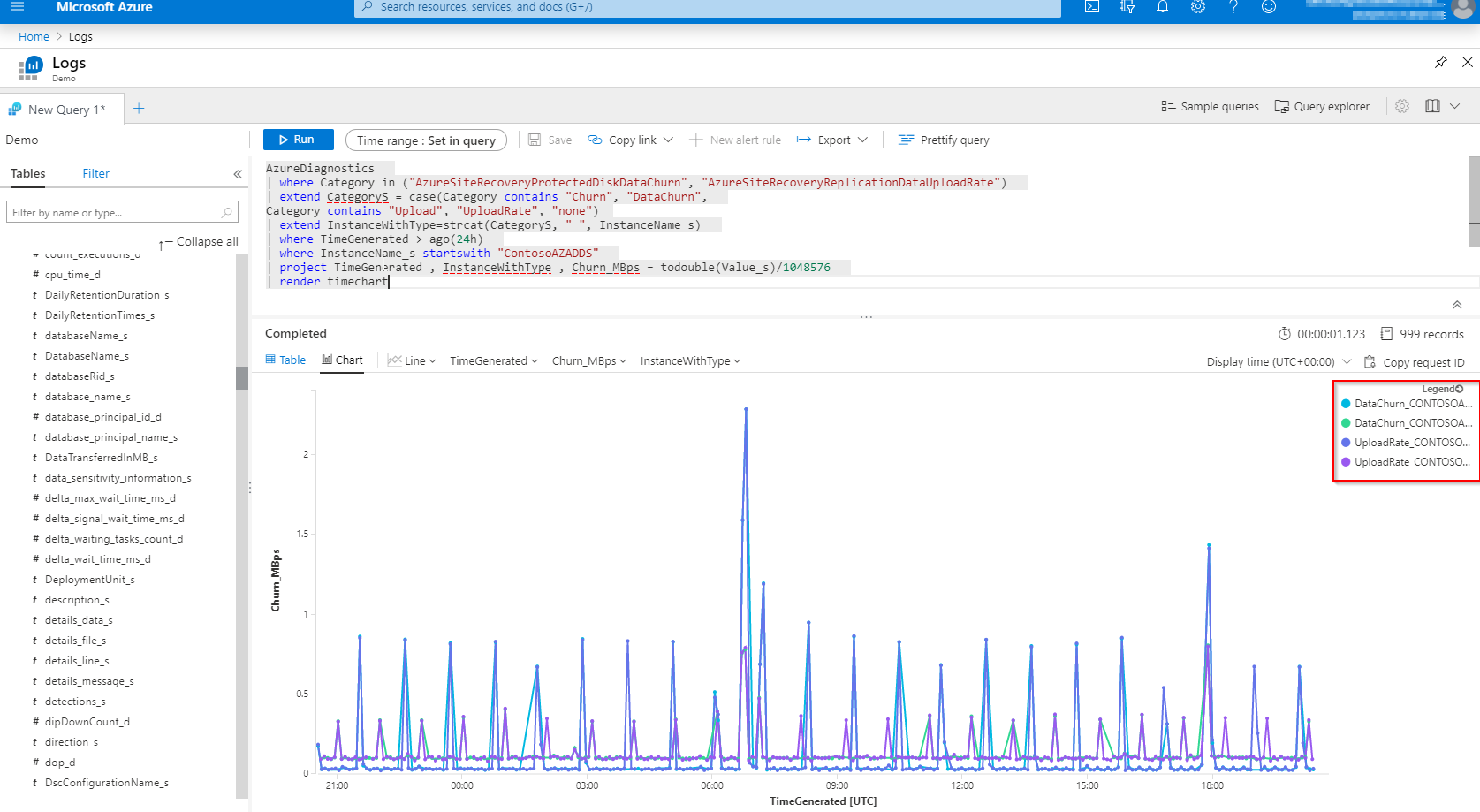
Task: Collapse the tables side panel
Action: click(x=238, y=174)
